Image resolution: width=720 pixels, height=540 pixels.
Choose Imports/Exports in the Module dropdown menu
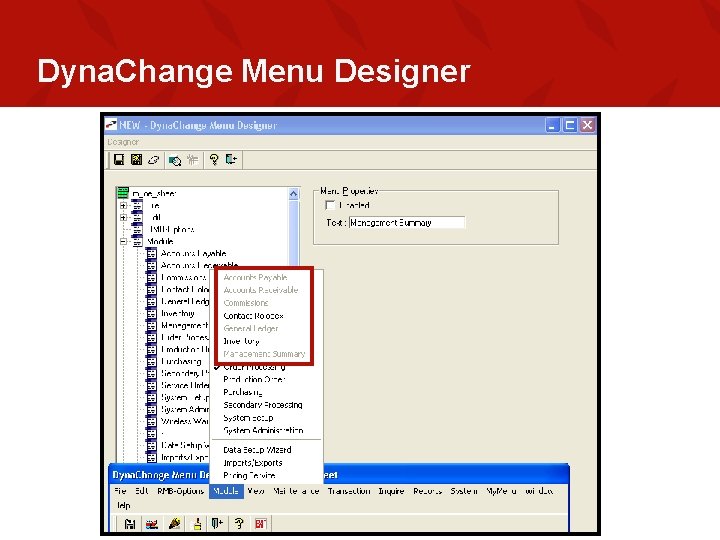253,462
